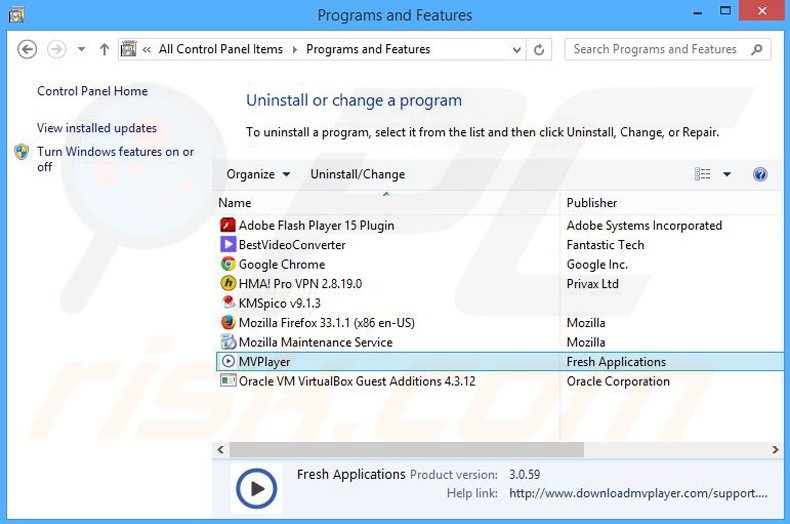Click the Uninstall/Change button
Screen dimensions: 790x524
(x=358, y=174)
